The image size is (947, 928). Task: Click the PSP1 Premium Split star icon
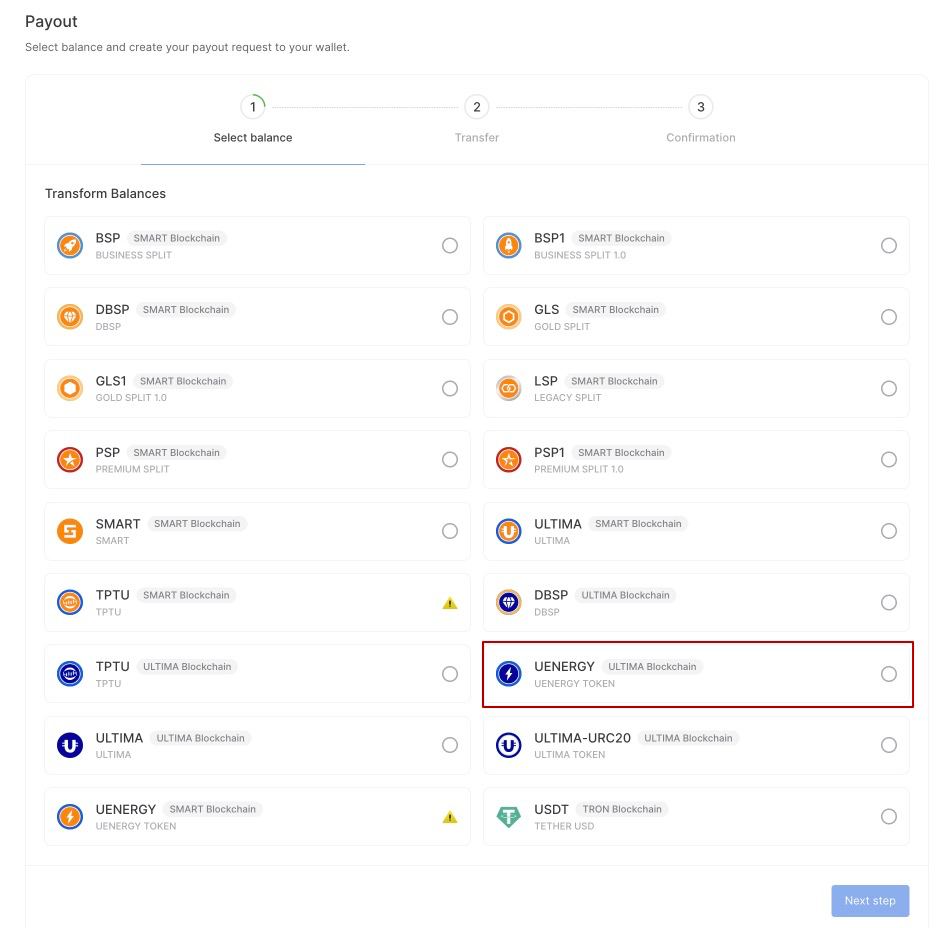pyautogui.click(x=509, y=460)
